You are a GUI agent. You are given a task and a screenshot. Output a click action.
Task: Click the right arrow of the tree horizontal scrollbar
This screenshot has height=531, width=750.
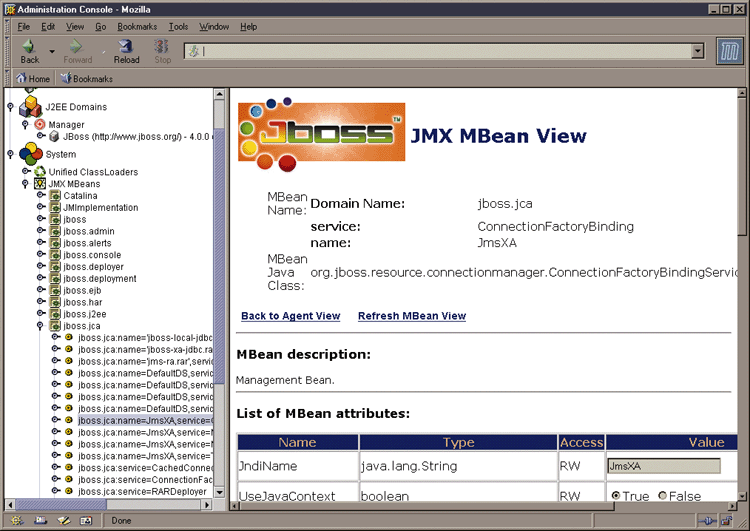pos(207,504)
